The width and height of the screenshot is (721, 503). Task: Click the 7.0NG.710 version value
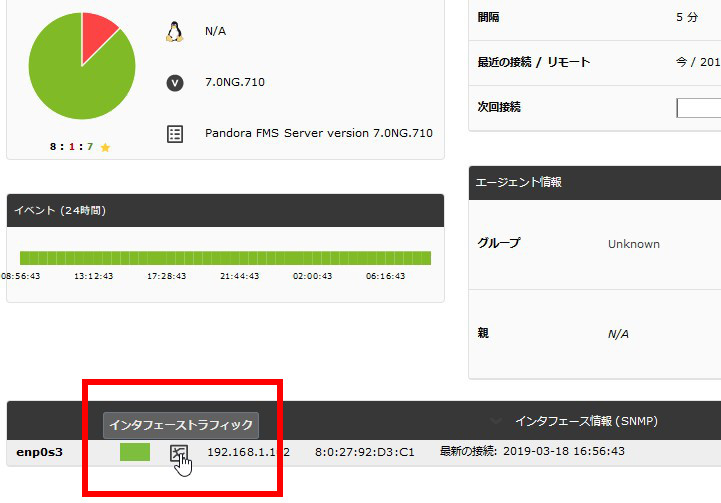click(235, 82)
